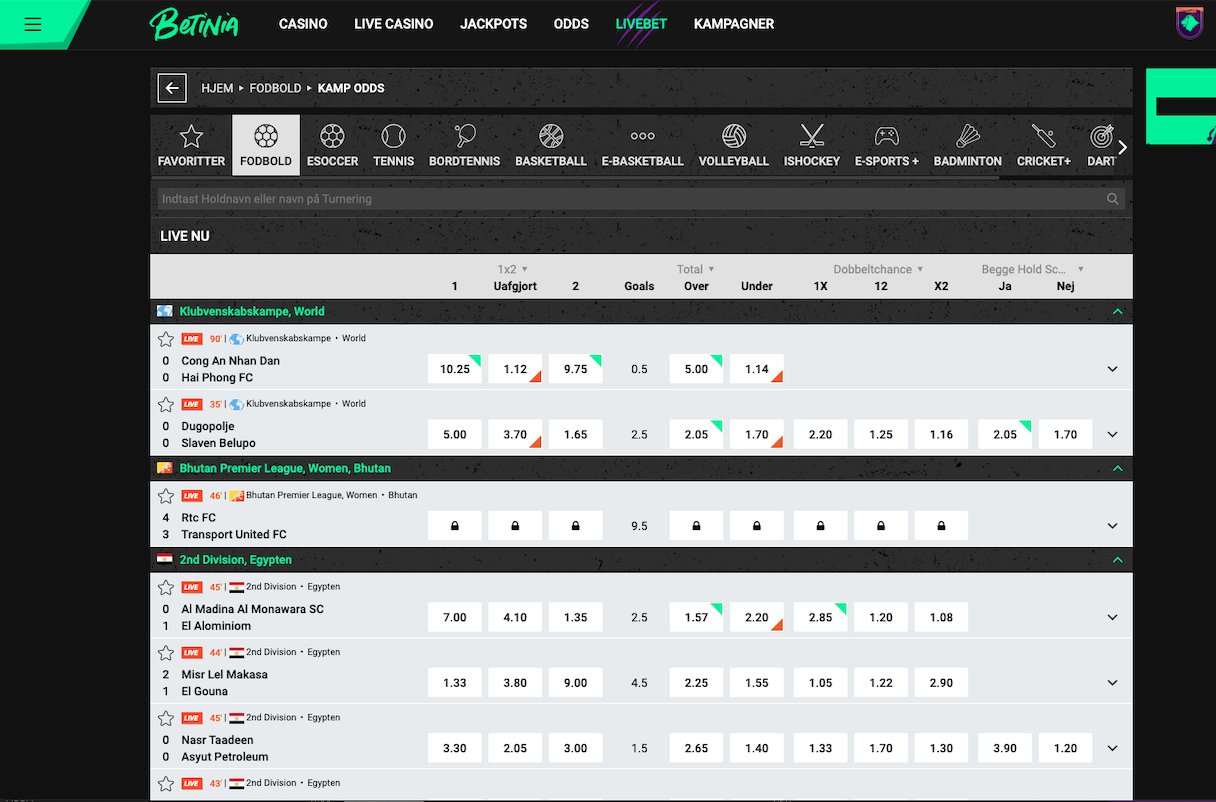Star the Dugopolje vs Slaven Belupo match
Screen dimensions: 1216x802
(166, 405)
